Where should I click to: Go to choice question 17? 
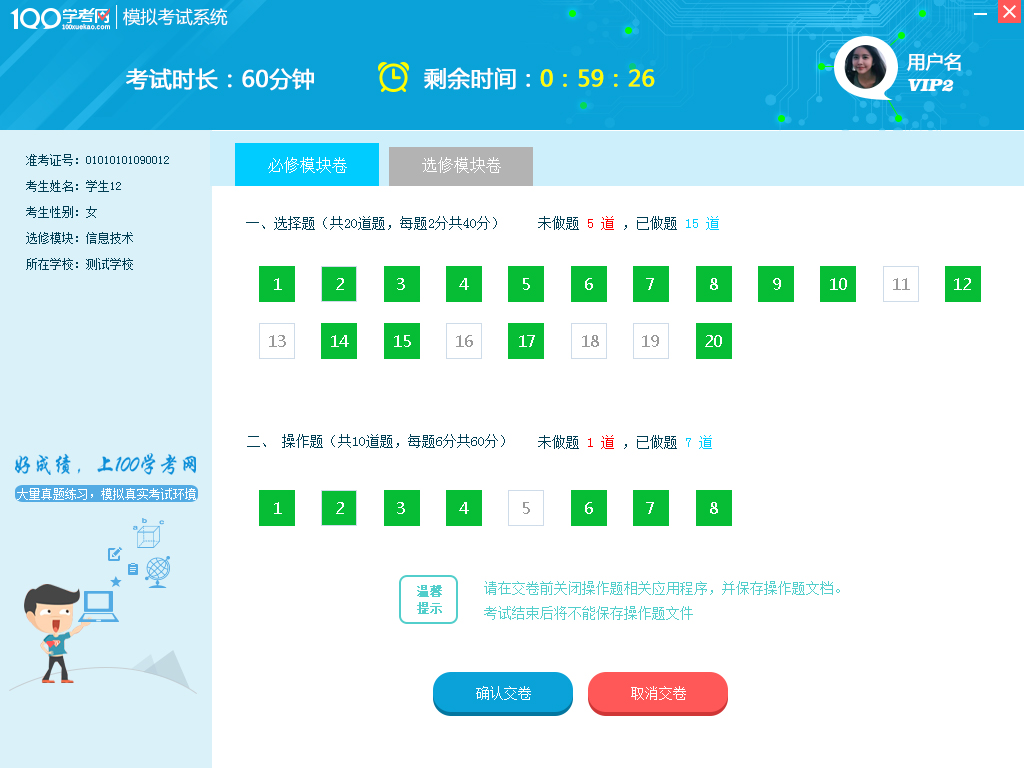pyautogui.click(x=526, y=341)
